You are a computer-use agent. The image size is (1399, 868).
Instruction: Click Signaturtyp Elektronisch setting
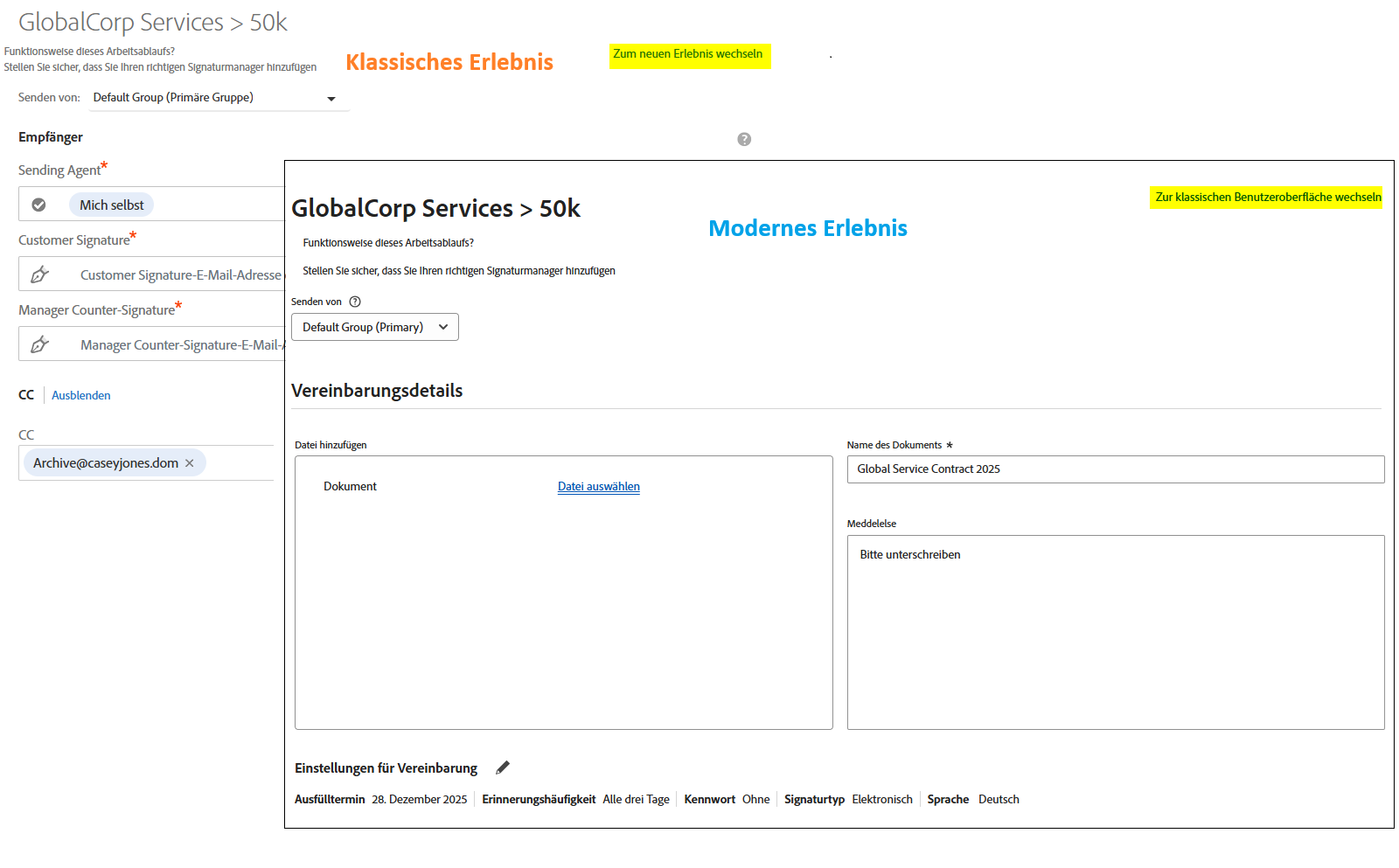[848, 799]
